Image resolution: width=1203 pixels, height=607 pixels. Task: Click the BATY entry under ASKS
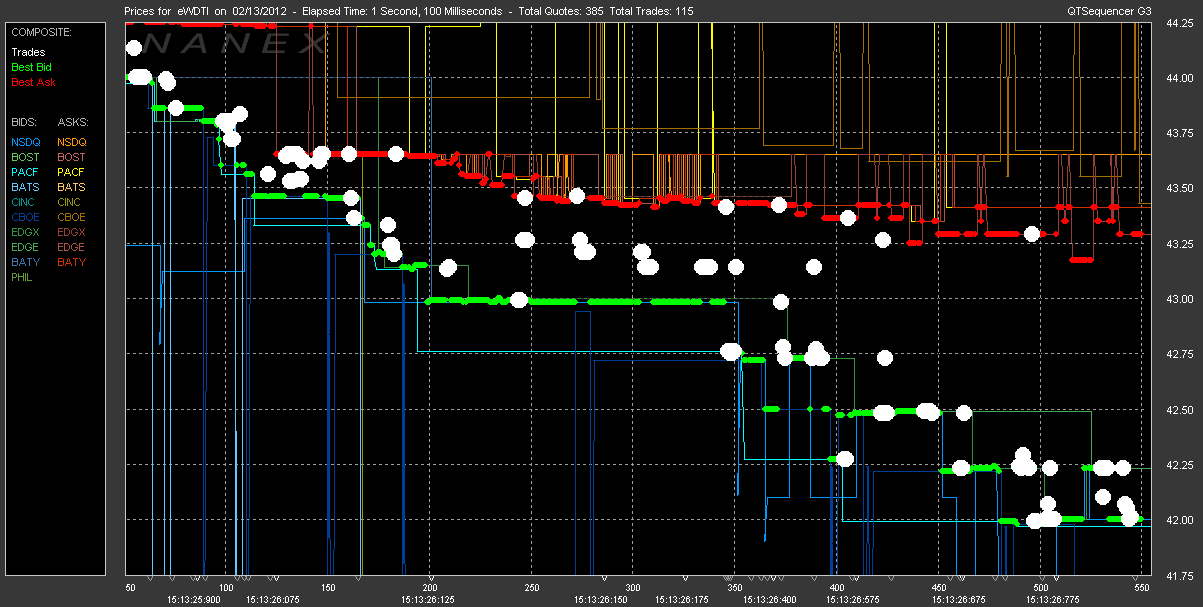[x=71, y=262]
